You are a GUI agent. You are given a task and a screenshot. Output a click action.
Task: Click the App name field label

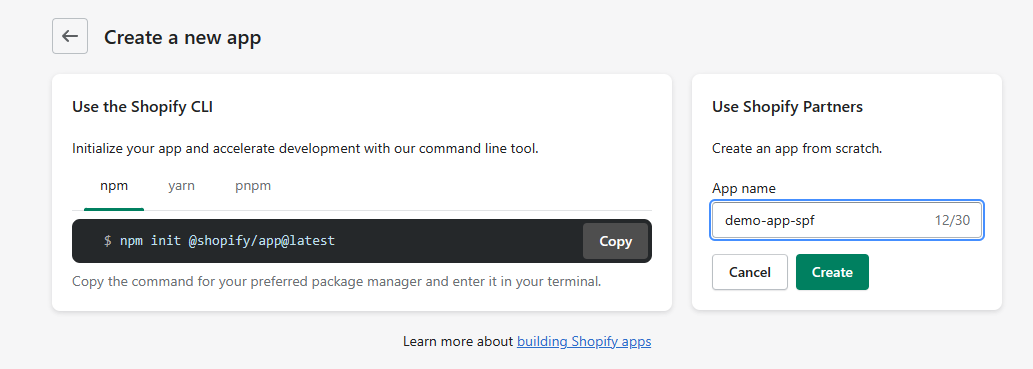click(x=744, y=188)
